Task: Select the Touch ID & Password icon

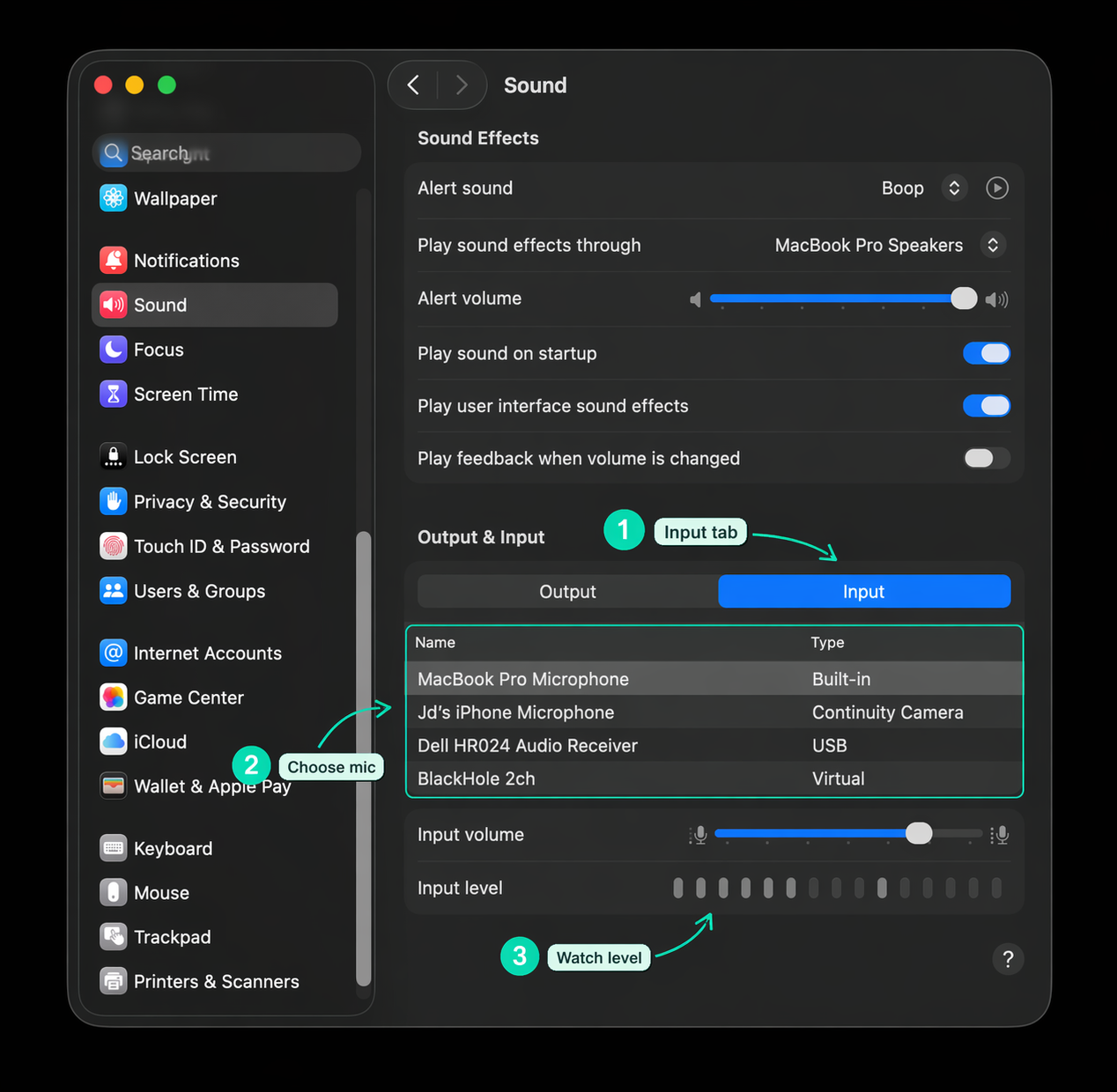Action: point(114,546)
